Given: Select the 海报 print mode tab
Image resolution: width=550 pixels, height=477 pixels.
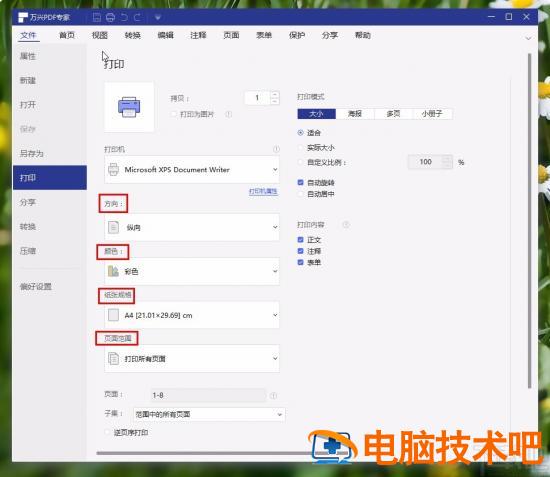Looking at the screenshot, I should [355, 114].
